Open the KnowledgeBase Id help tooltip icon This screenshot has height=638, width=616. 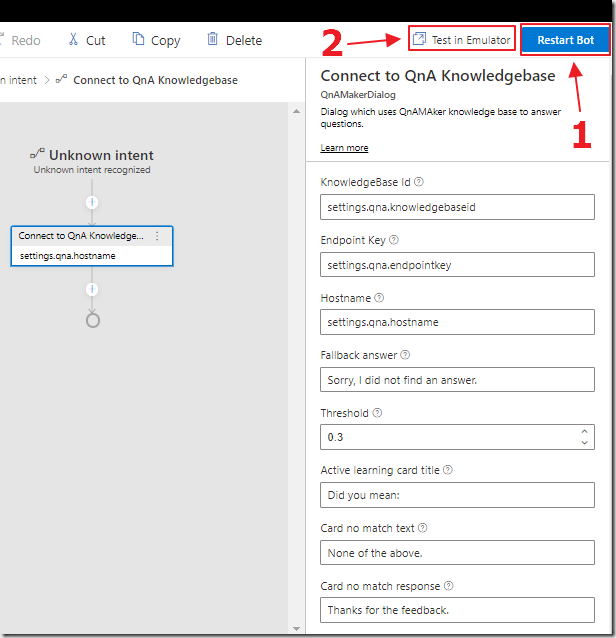[419, 182]
